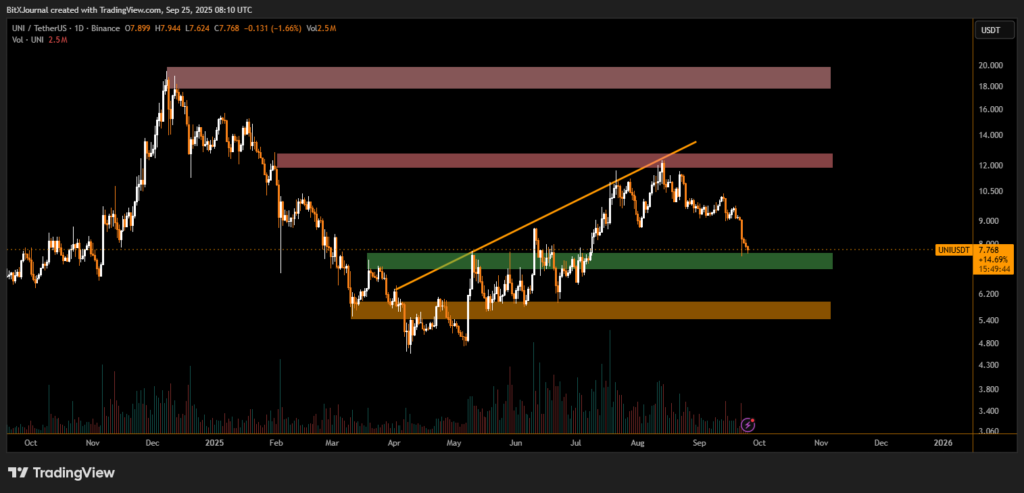Viewport: 1024px width, 493px height.
Task: Click the Aug label on time axis
Action: pyautogui.click(x=638, y=441)
